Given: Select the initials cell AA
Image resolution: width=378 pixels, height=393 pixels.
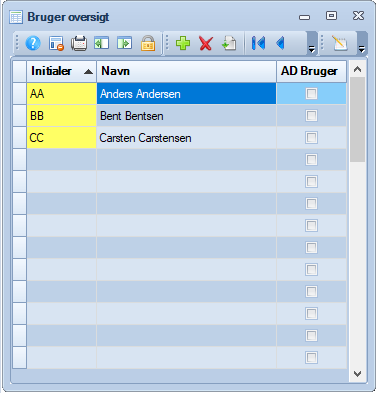Looking at the screenshot, I should tap(62, 94).
